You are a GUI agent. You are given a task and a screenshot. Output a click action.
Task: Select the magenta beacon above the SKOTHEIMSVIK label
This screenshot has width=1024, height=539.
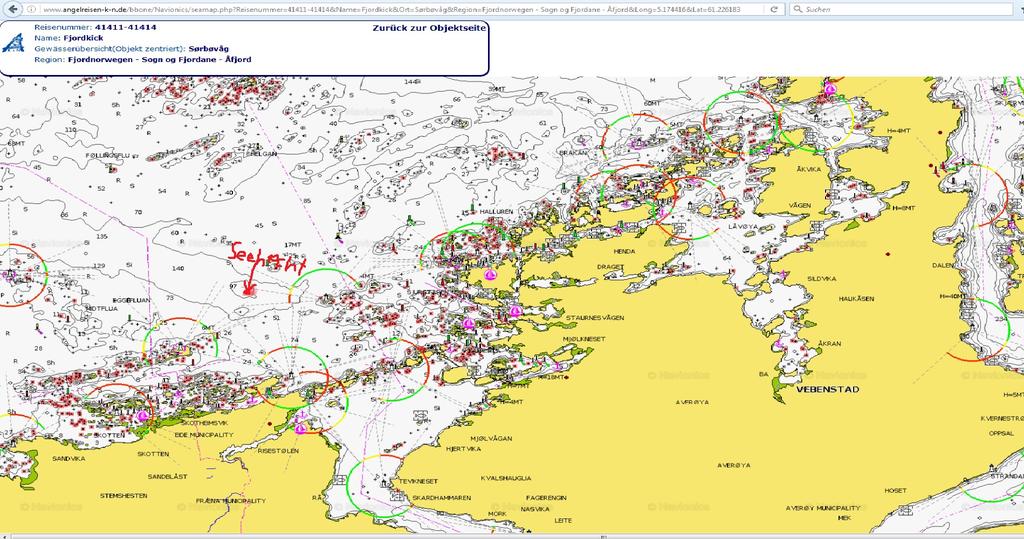143,415
